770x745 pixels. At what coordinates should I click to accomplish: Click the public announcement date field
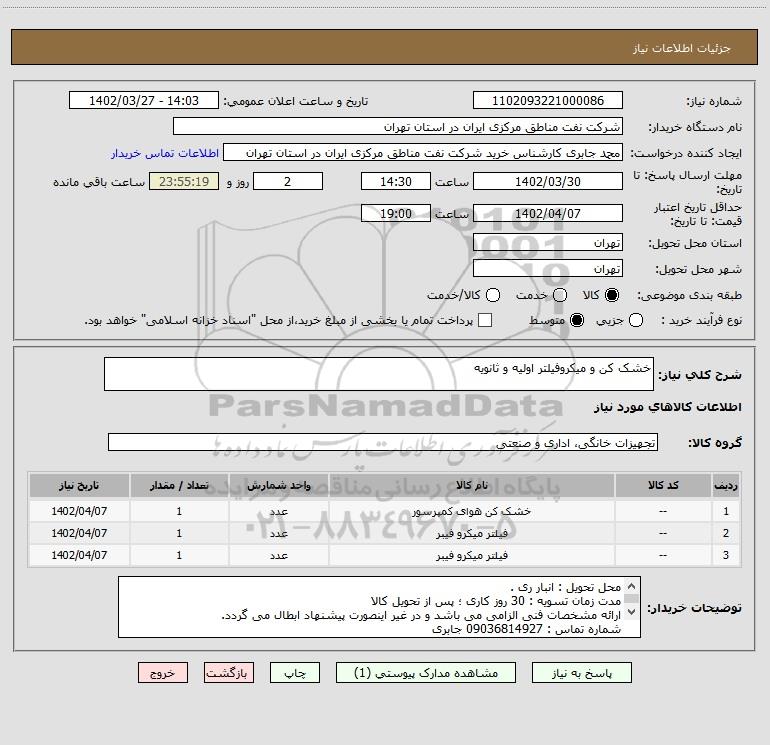[144, 101]
